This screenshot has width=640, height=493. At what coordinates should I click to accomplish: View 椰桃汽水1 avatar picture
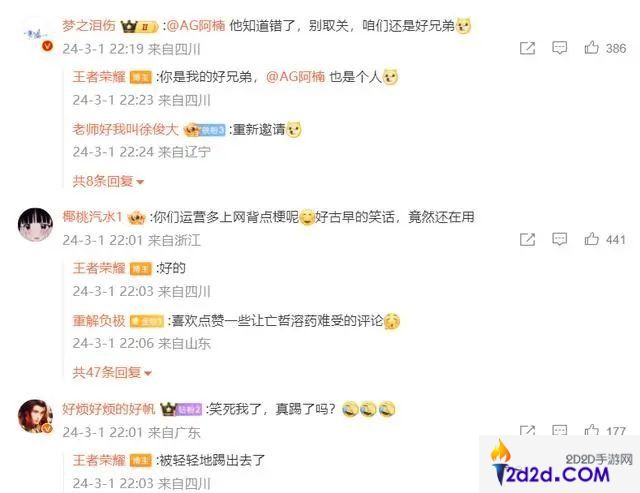[x=36, y=225]
